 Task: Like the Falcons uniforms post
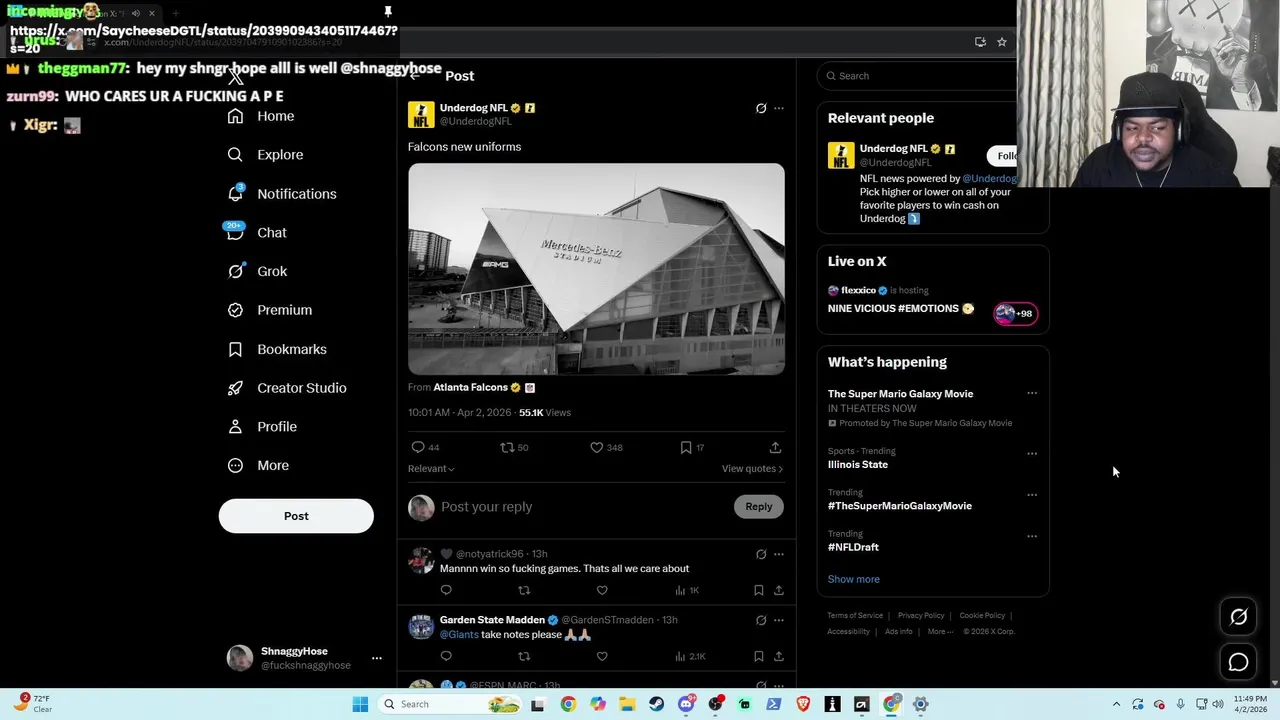pyautogui.click(x=596, y=447)
